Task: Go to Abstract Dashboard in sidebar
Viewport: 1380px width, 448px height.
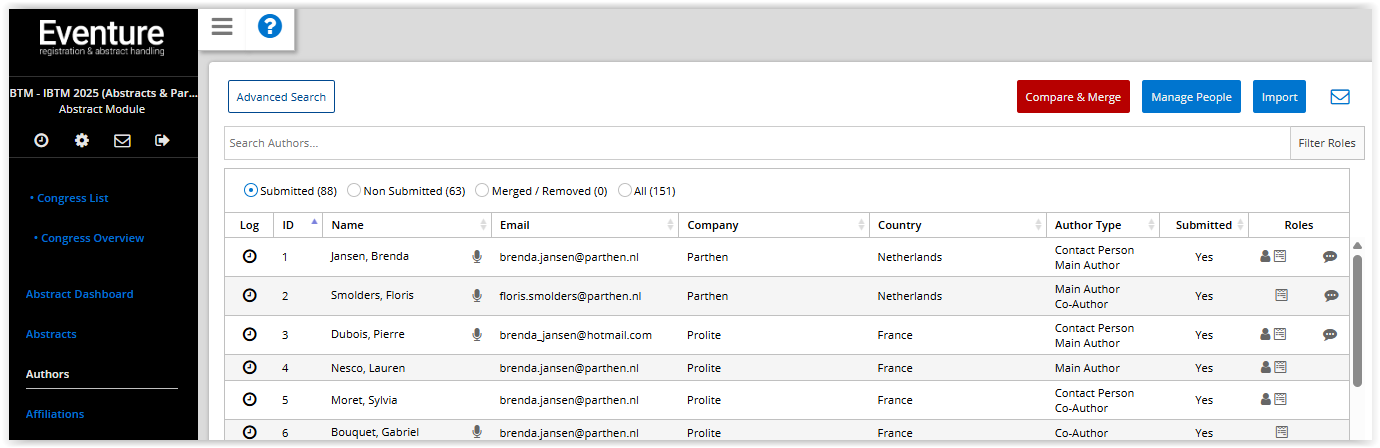Action: pos(79,294)
